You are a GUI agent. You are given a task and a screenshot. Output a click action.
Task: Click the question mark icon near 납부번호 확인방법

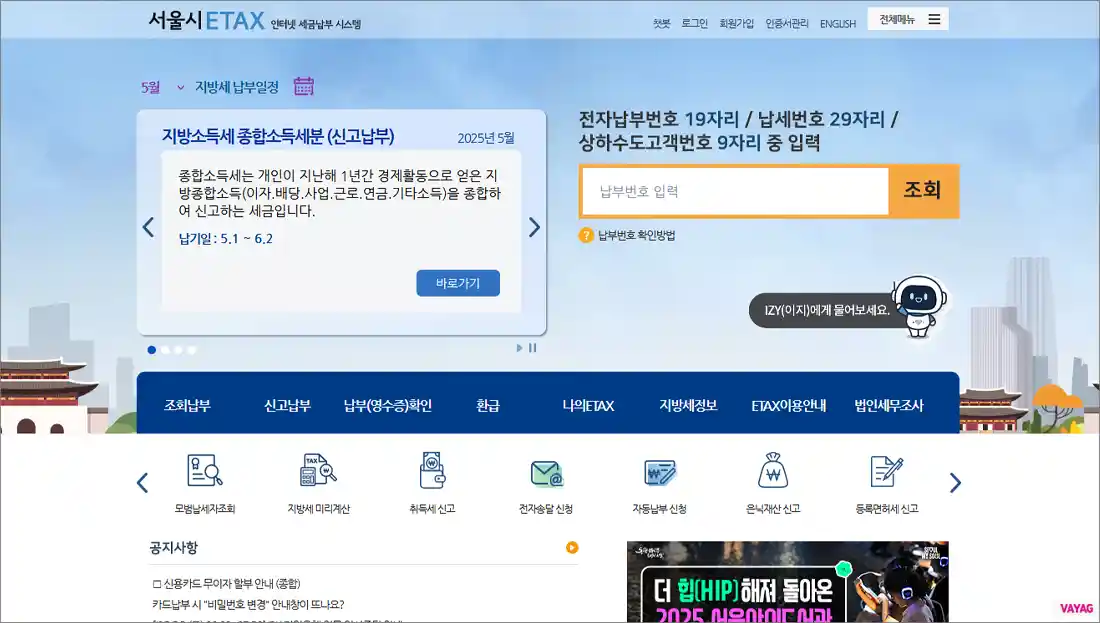pos(586,236)
